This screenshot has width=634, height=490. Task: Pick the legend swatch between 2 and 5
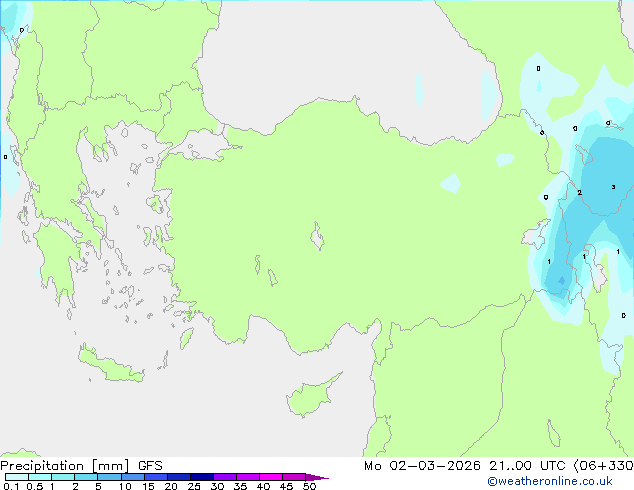[86, 477]
